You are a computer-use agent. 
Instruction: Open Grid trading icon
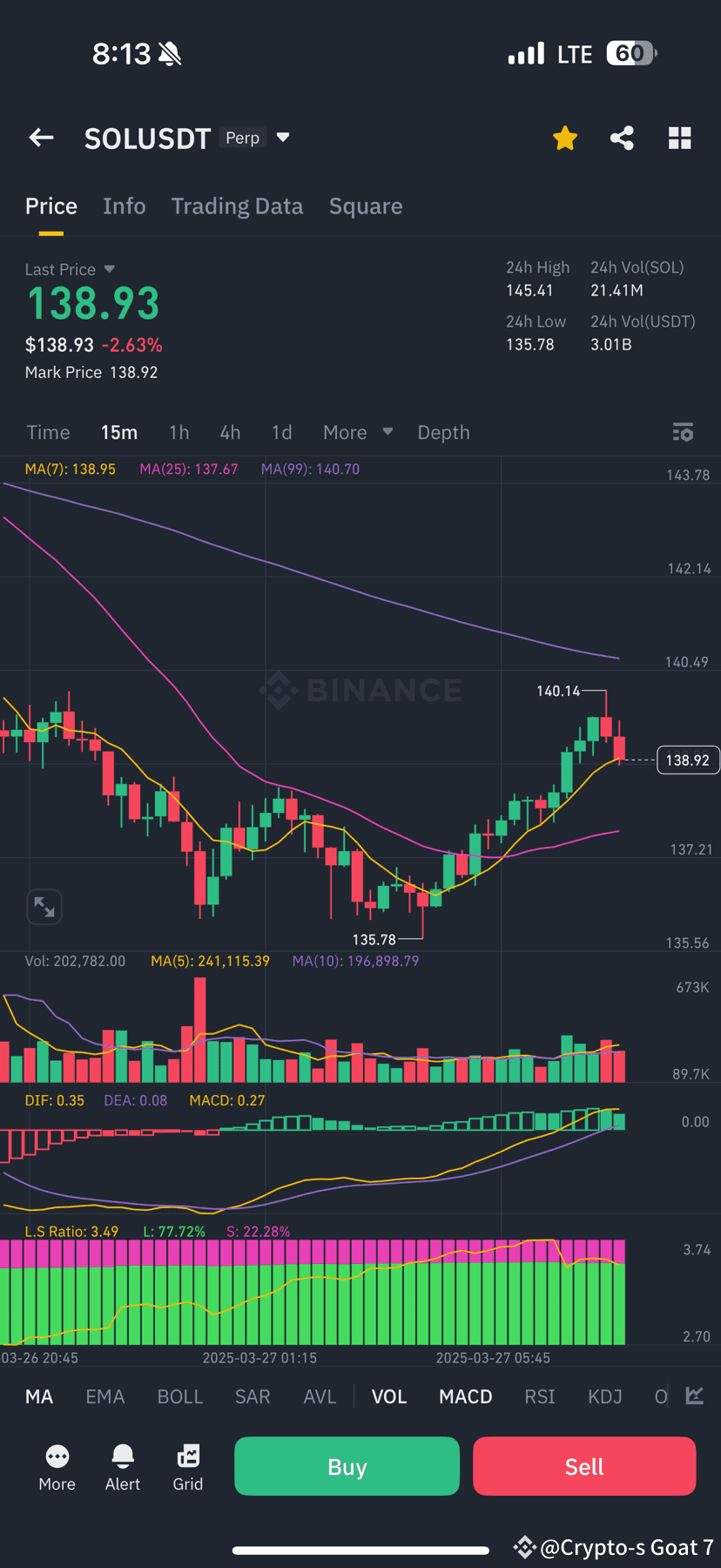tap(188, 1467)
